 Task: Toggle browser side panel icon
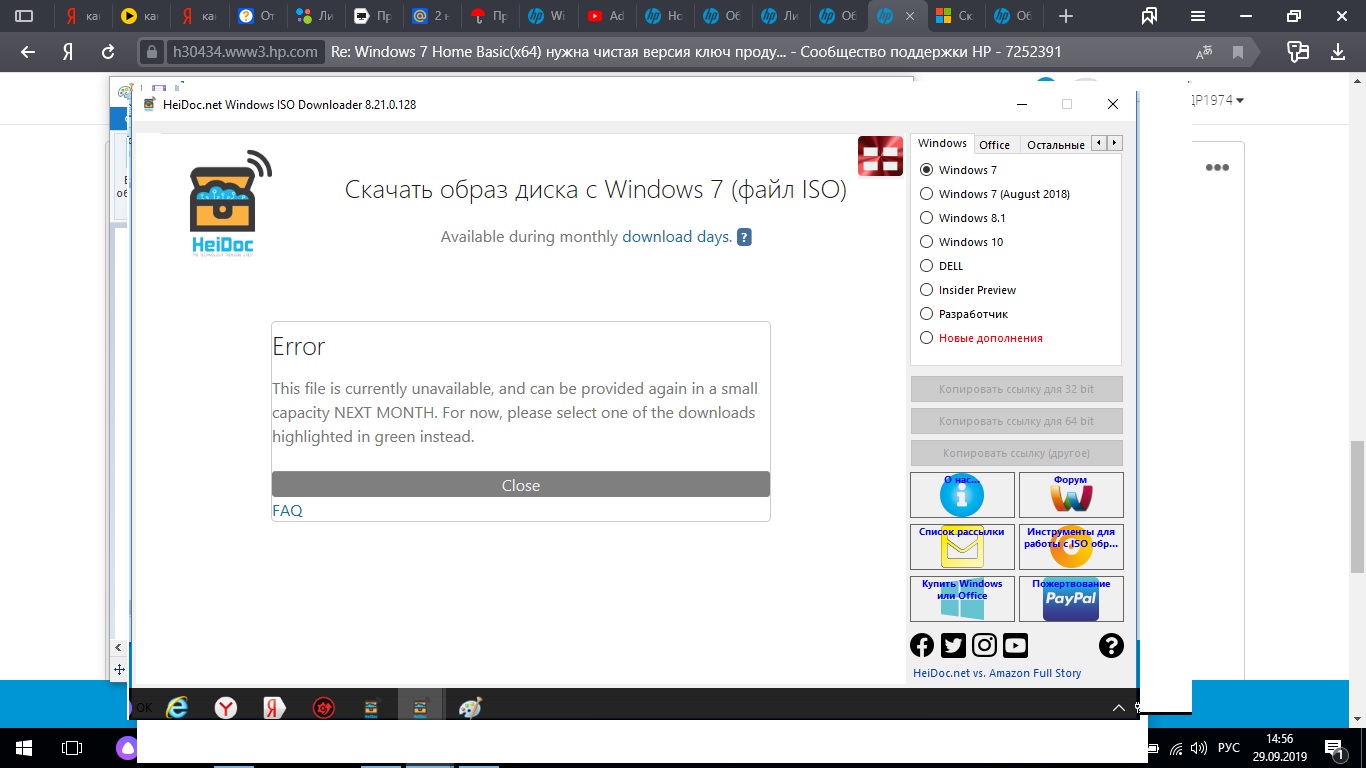24,16
